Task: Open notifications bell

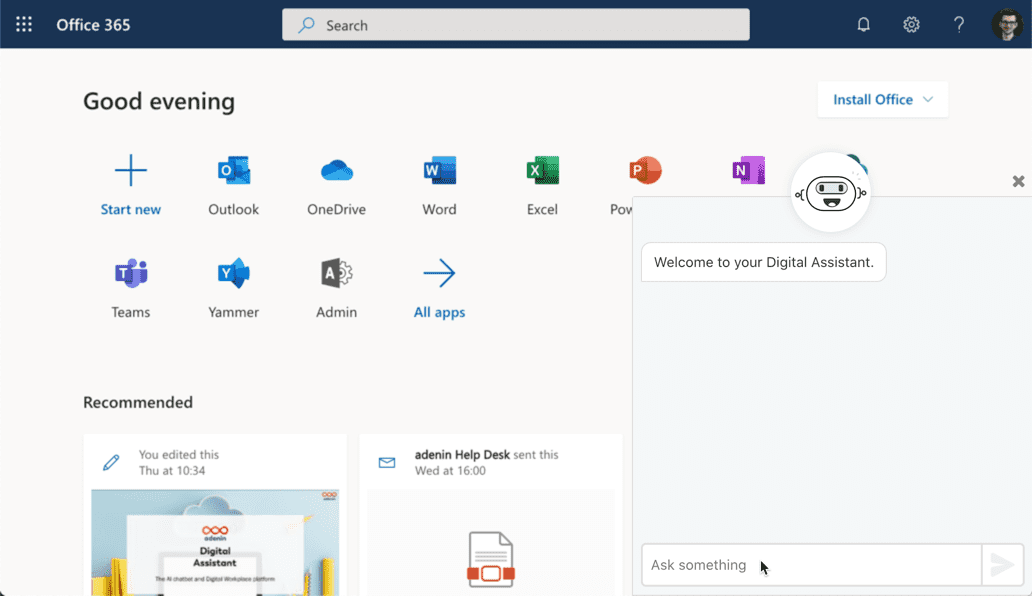Action: [864, 24]
